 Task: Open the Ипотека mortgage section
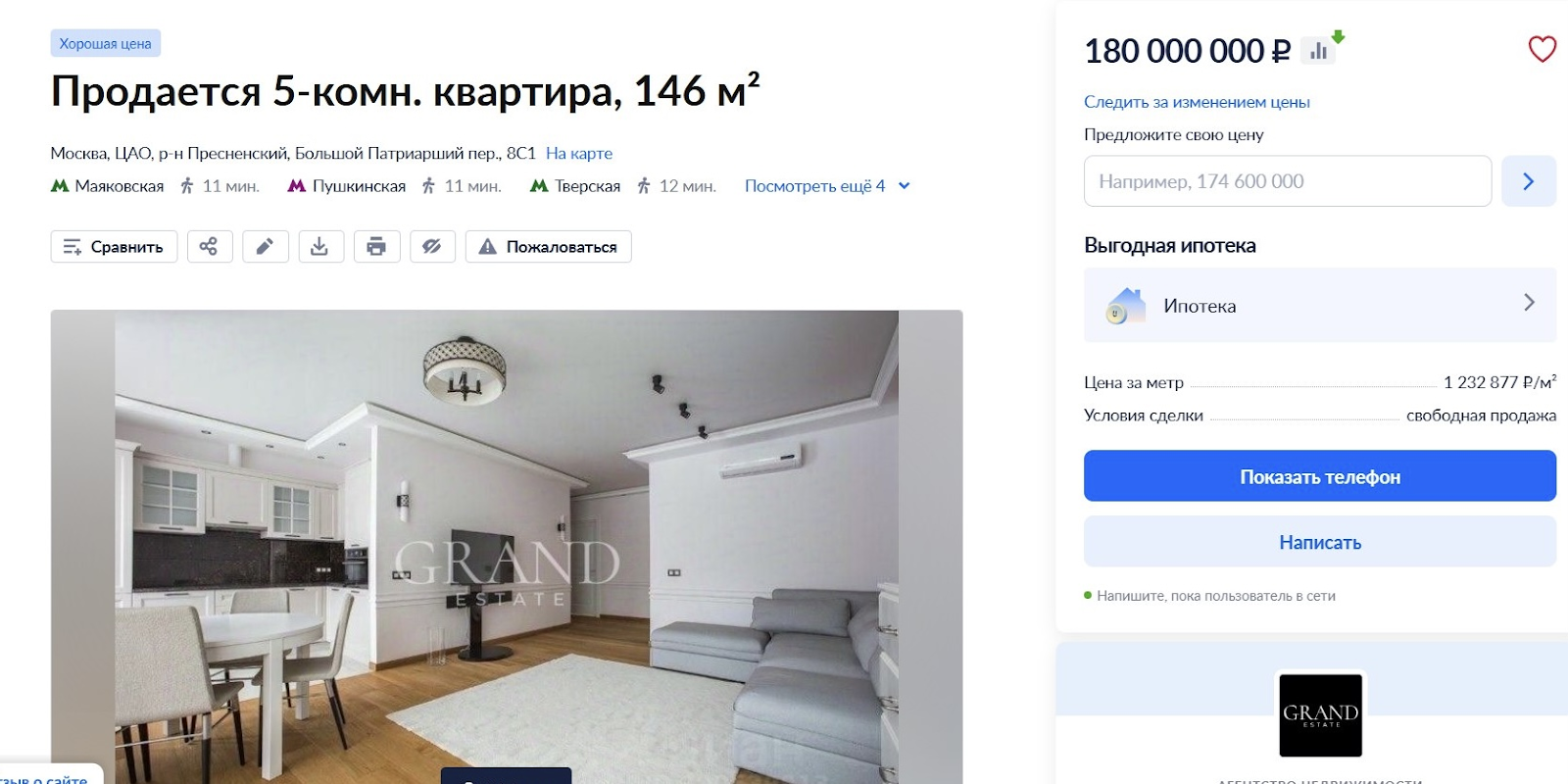1319,305
